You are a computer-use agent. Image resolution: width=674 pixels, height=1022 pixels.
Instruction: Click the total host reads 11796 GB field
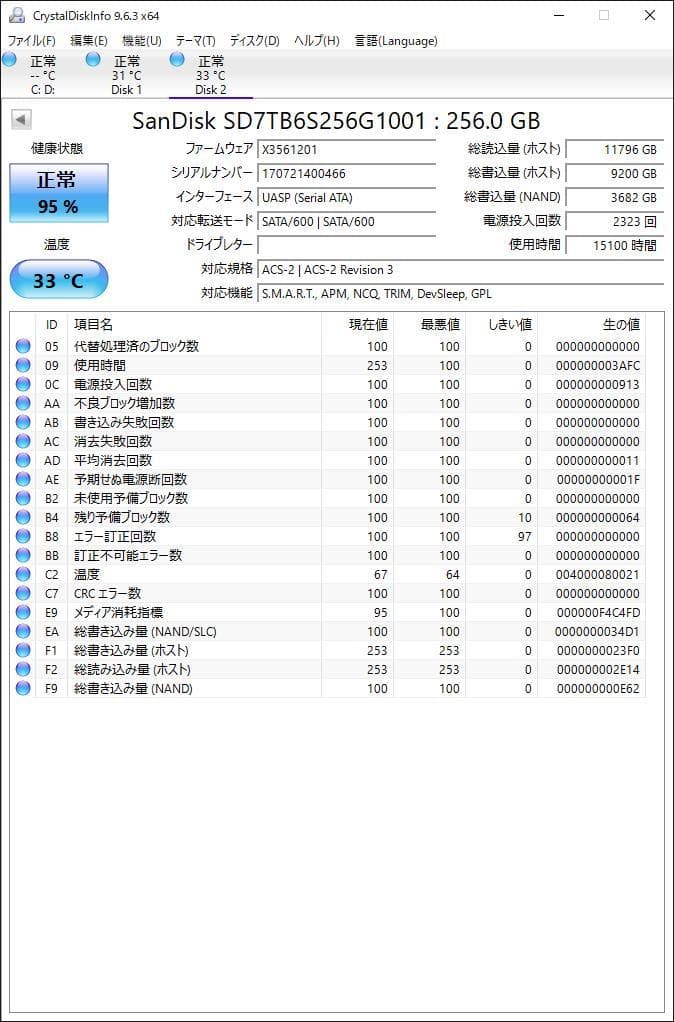615,149
